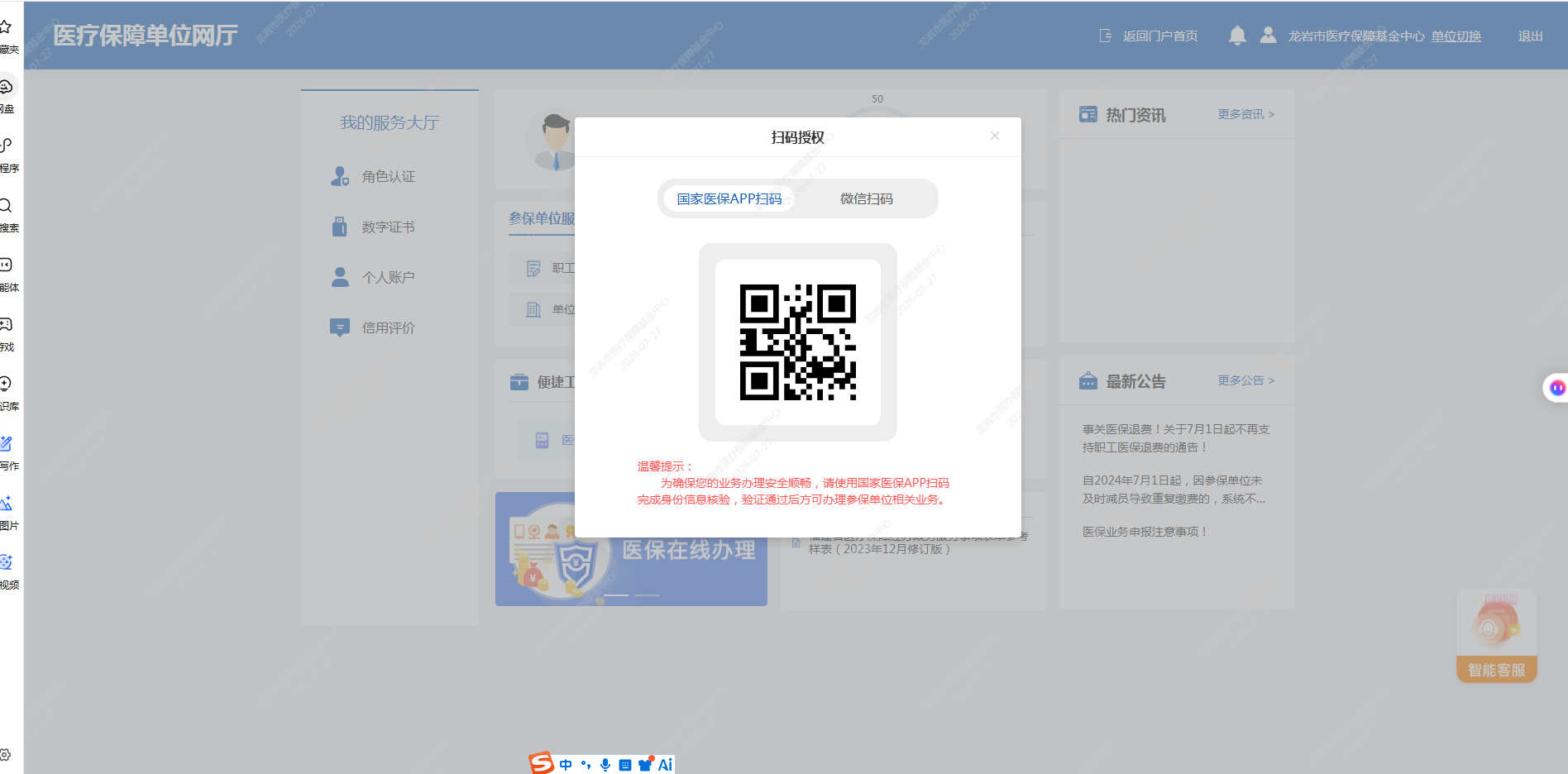The height and width of the screenshot is (774, 1568).
Task: Open browser sidebar settings gear
Action: coord(6,755)
